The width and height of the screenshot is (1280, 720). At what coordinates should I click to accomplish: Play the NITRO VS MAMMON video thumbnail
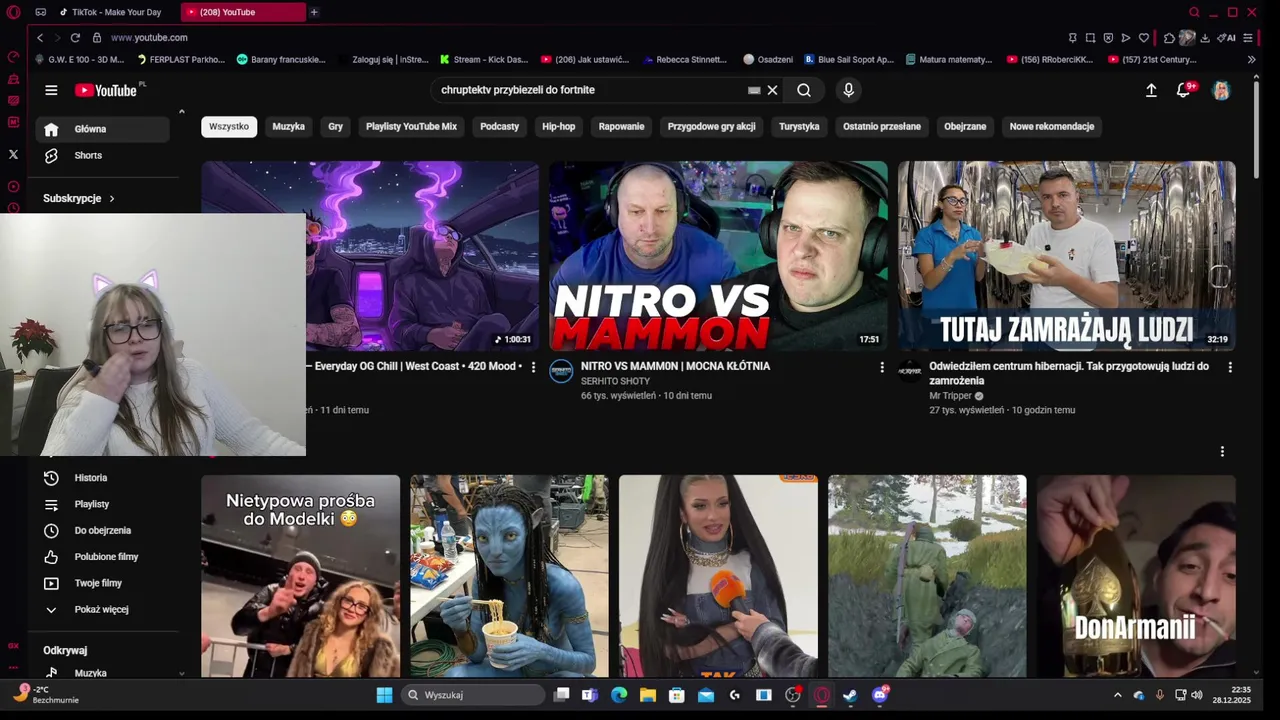tap(718, 256)
